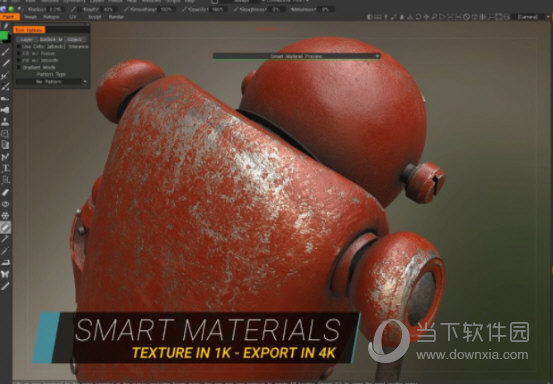Click the green foreground color swatch
Screen dimensions: 553x384
[4, 36]
